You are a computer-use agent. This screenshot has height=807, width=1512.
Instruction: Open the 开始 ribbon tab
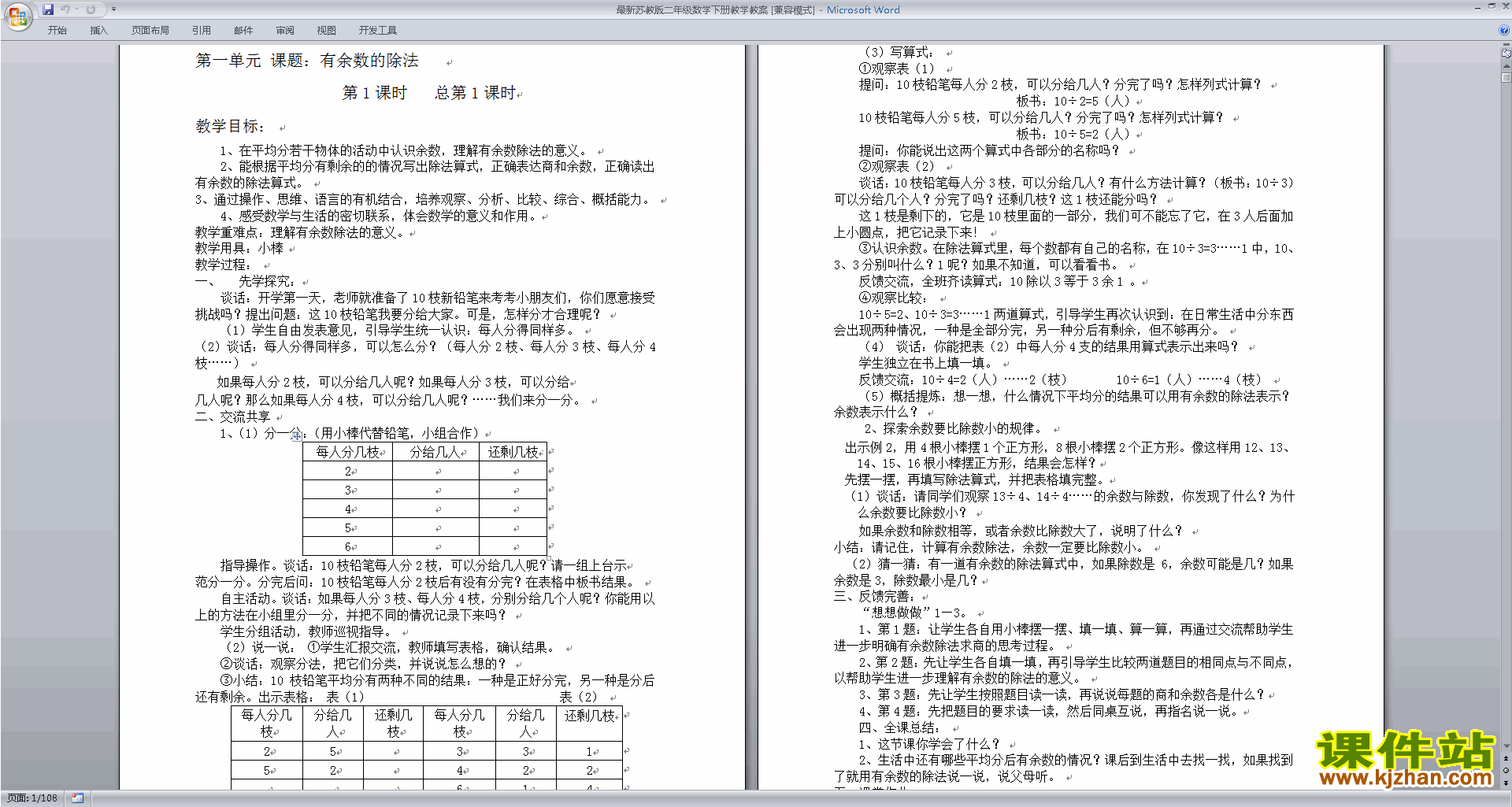[57, 31]
